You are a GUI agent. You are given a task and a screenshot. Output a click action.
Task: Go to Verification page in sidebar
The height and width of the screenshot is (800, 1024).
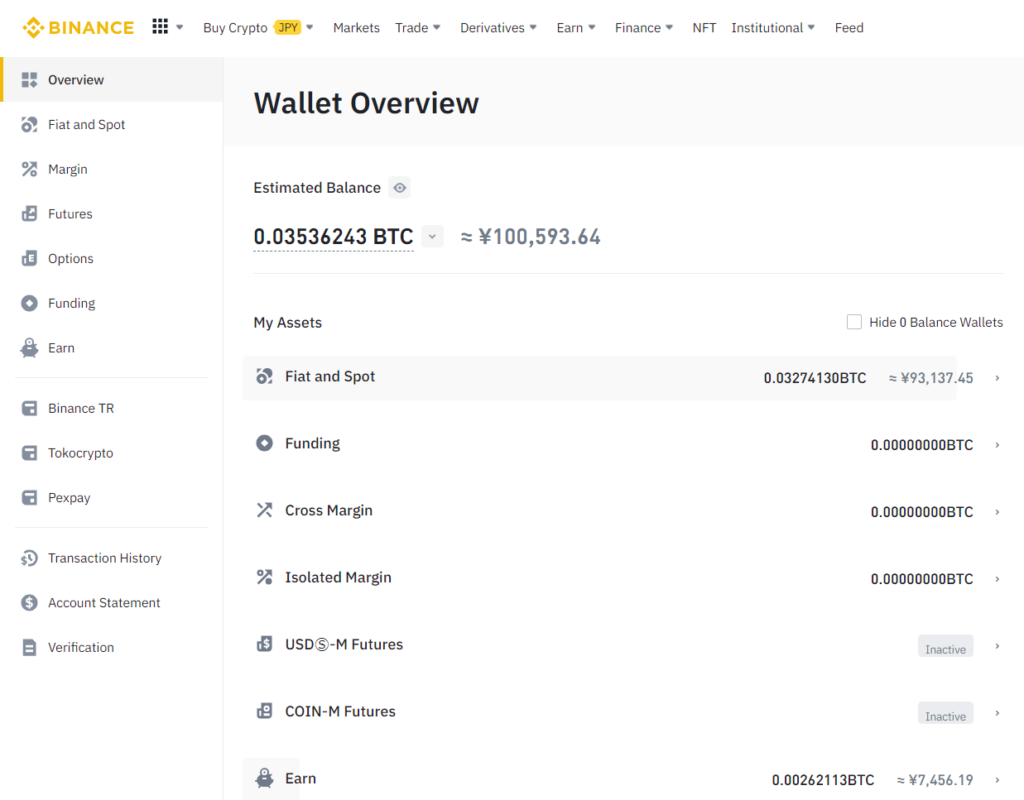(x=80, y=647)
